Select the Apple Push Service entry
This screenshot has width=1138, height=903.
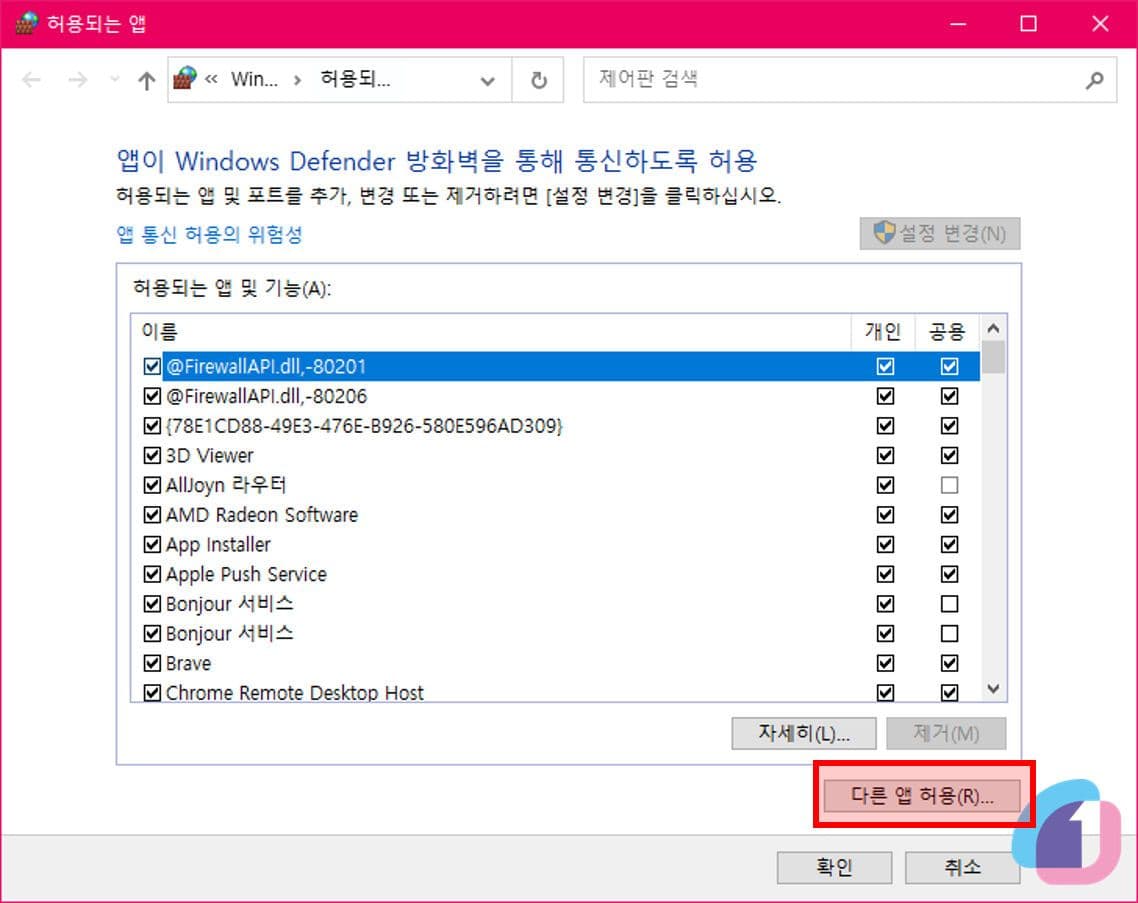tap(246, 574)
